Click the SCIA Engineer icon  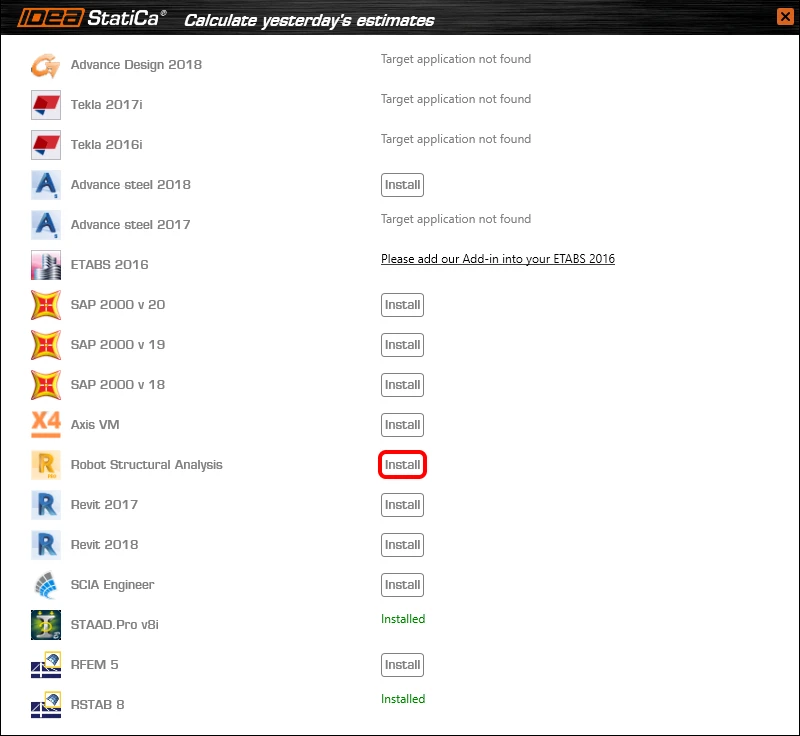pyautogui.click(x=45, y=585)
